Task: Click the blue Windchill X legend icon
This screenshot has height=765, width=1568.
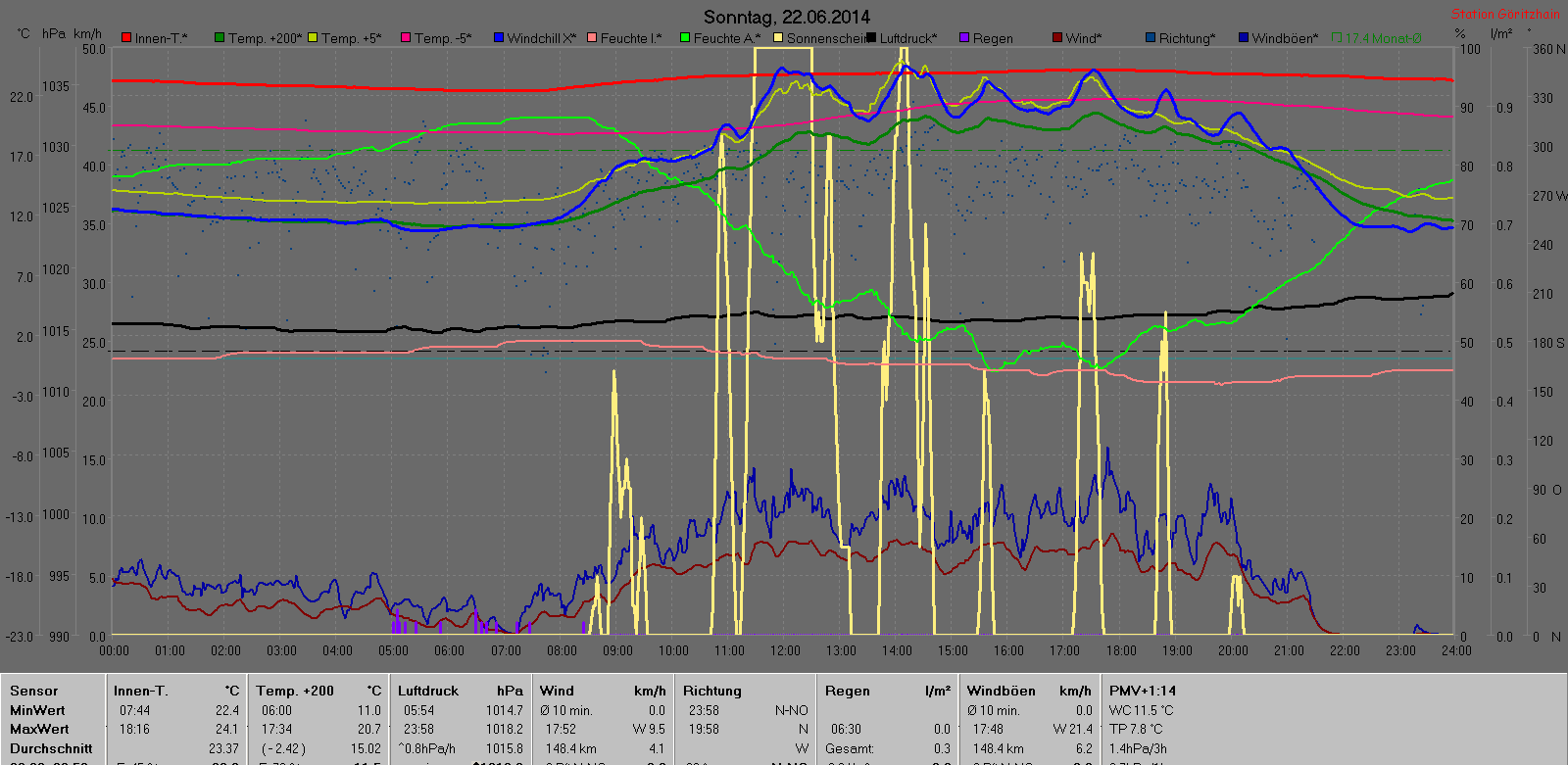Action: pyautogui.click(x=499, y=38)
